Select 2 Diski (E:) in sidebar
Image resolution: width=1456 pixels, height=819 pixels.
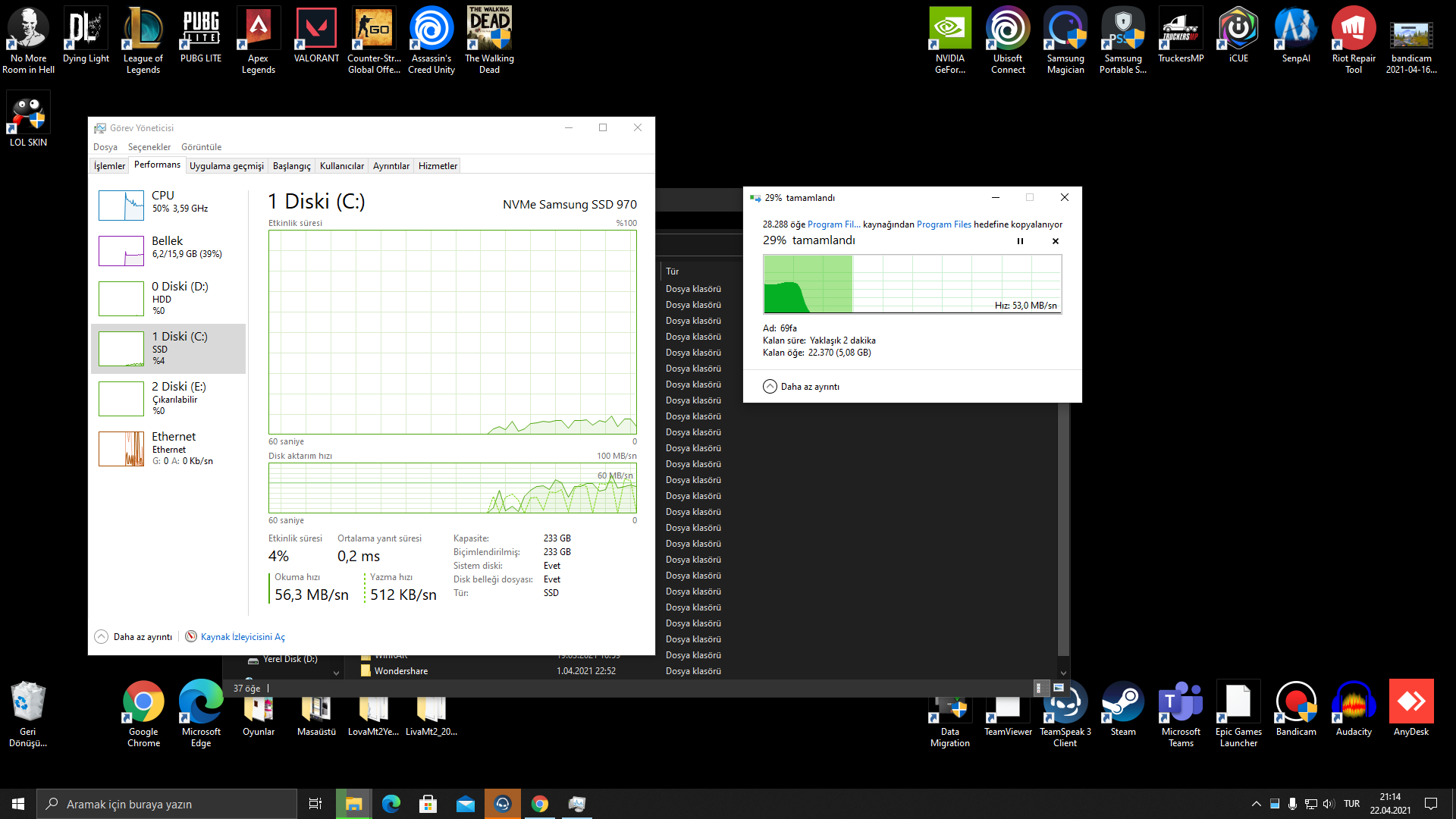[168, 398]
